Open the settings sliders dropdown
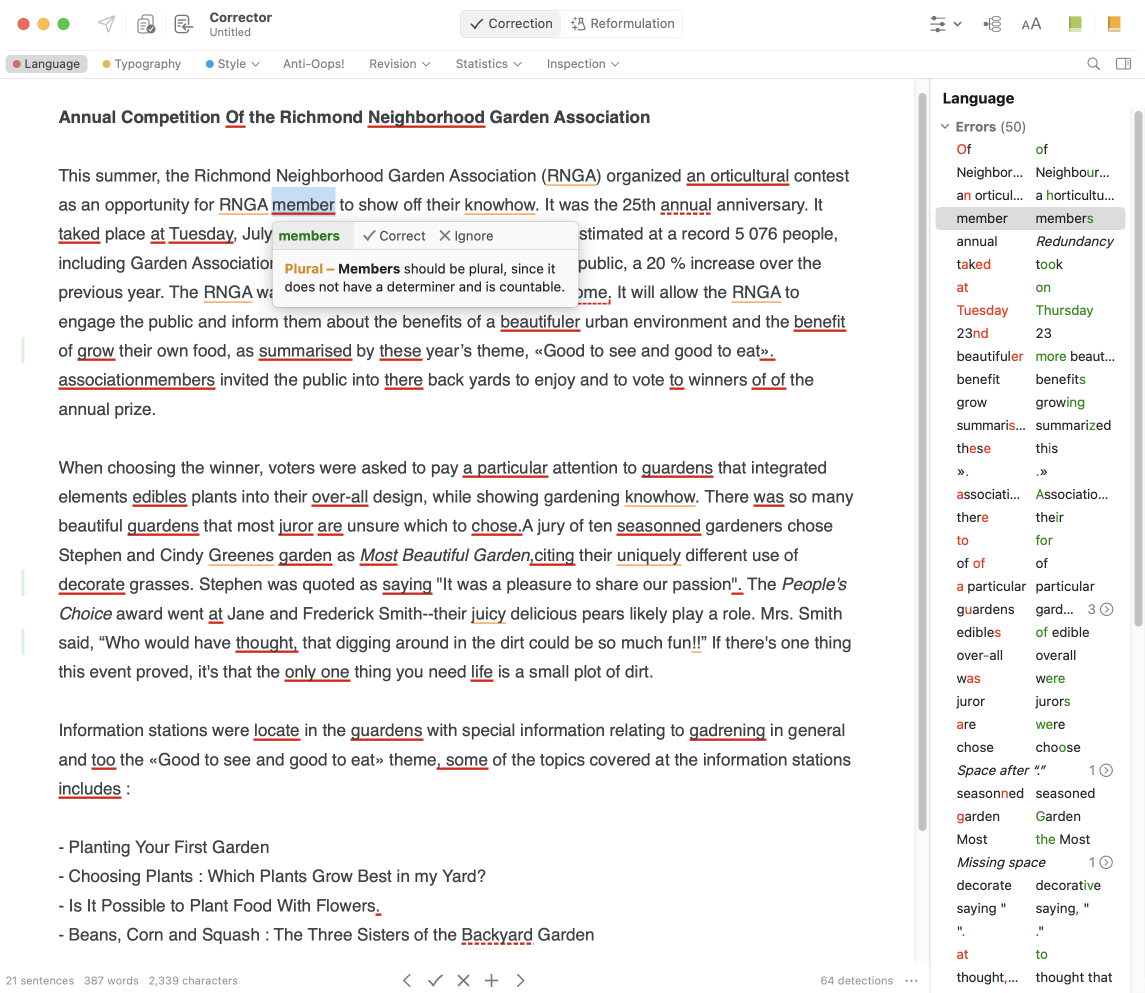 (x=945, y=24)
